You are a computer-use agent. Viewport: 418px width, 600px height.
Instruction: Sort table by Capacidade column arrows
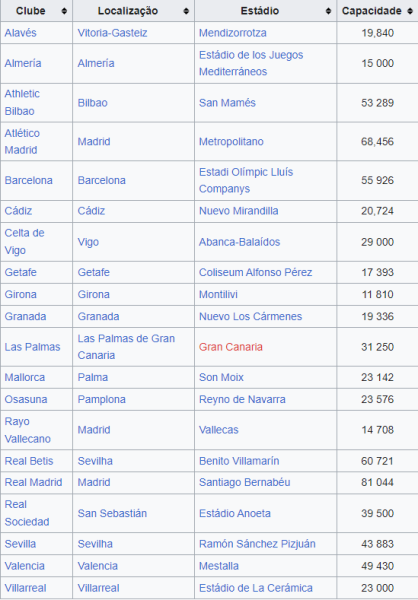[410, 11]
